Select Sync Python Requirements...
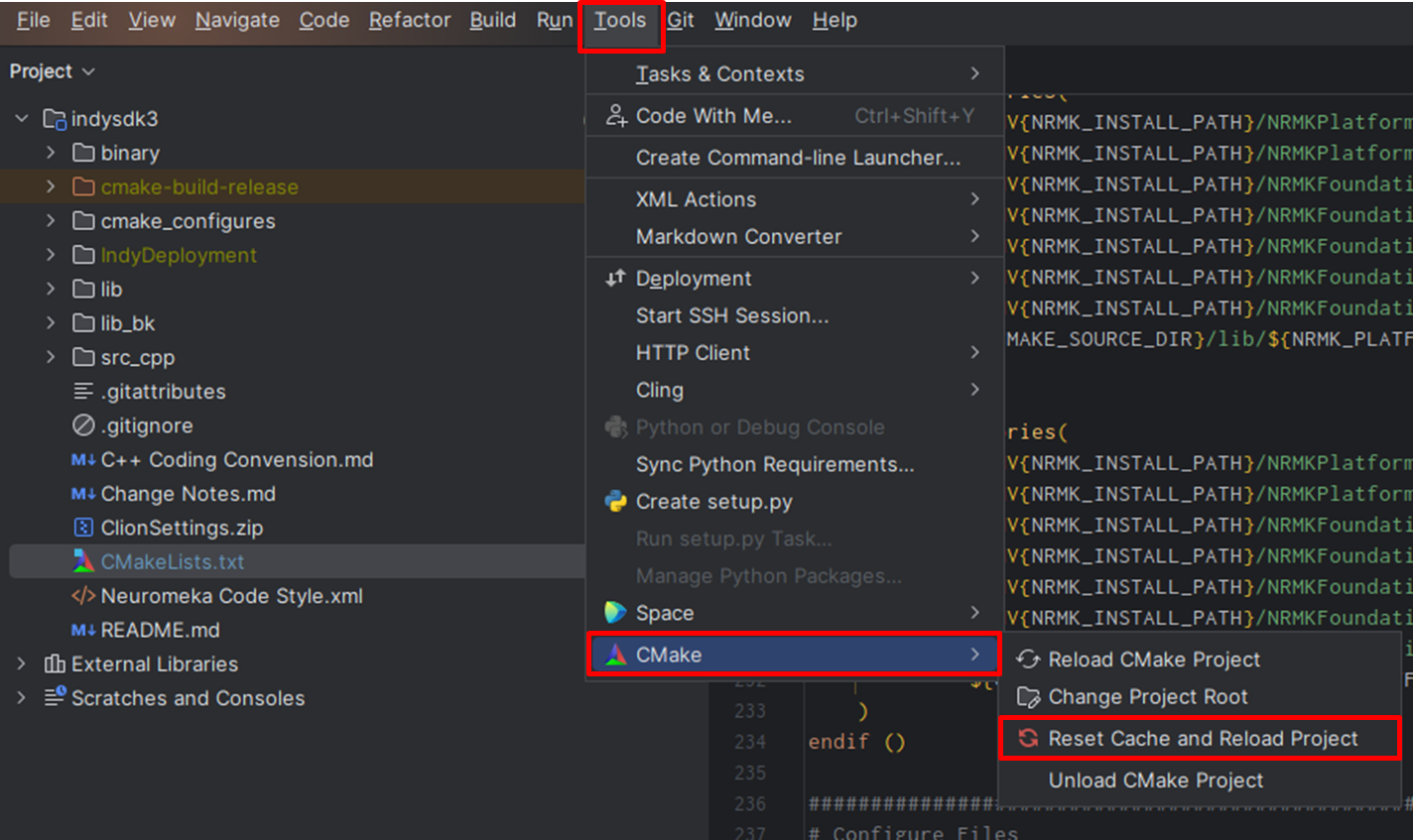The height and width of the screenshot is (840, 1413). click(794, 465)
